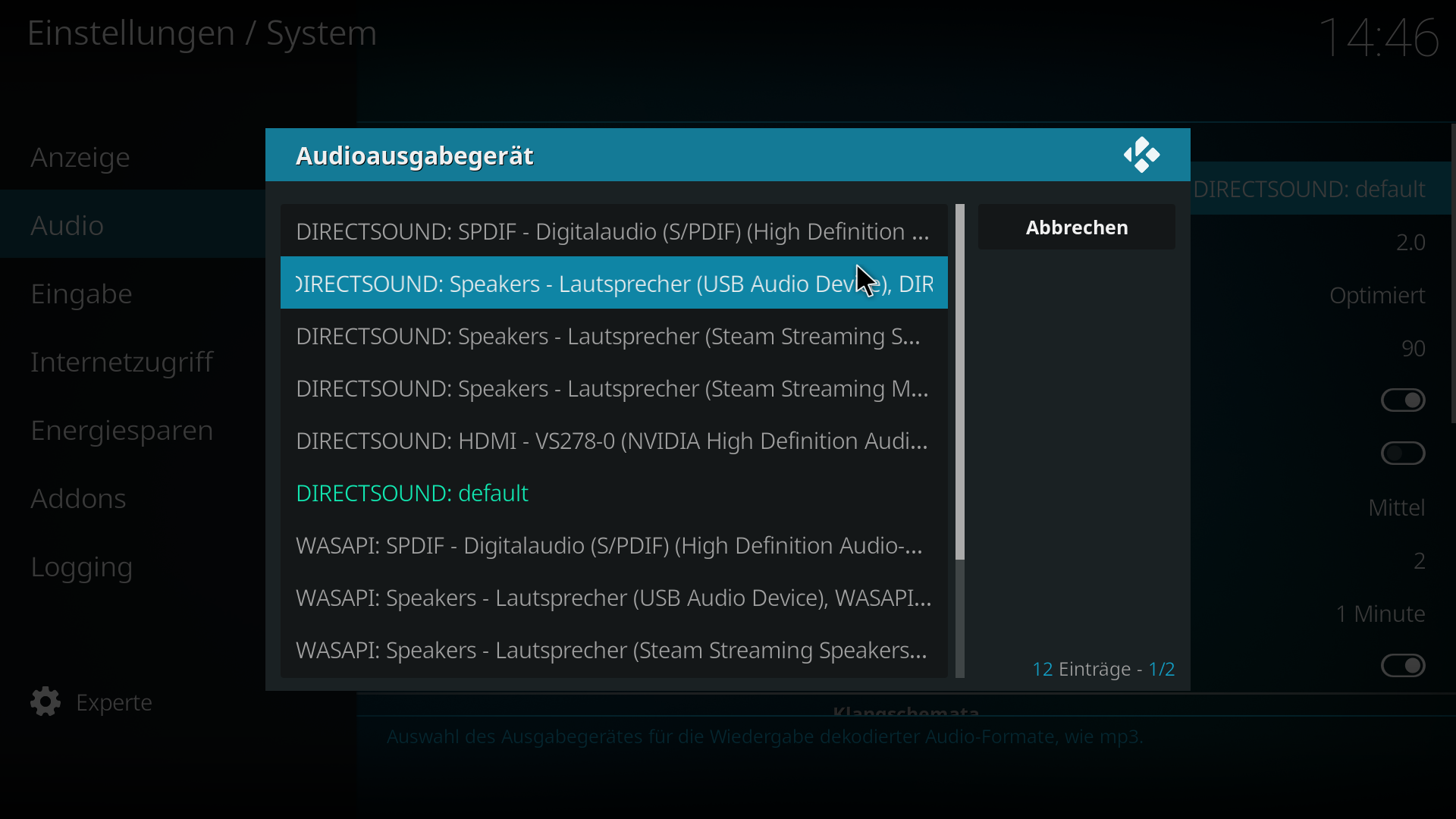Open the Anzeige settings category

click(133, 157)
